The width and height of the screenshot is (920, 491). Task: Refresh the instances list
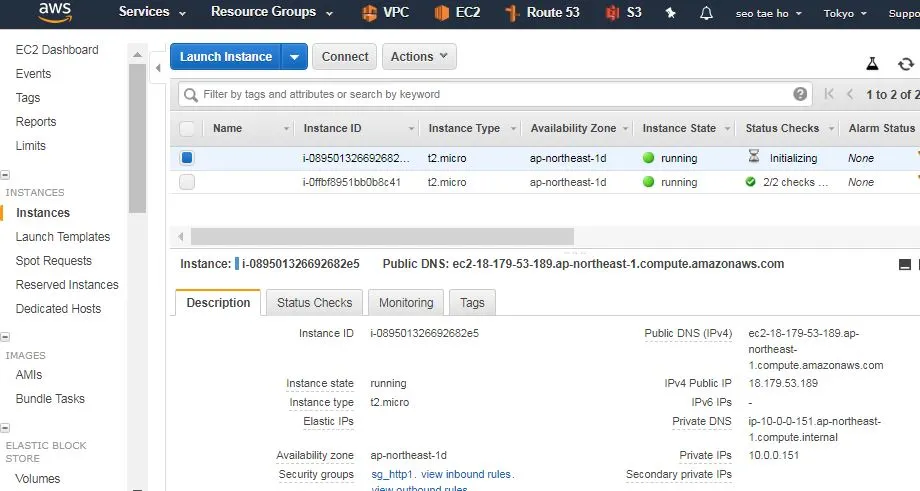906,63
